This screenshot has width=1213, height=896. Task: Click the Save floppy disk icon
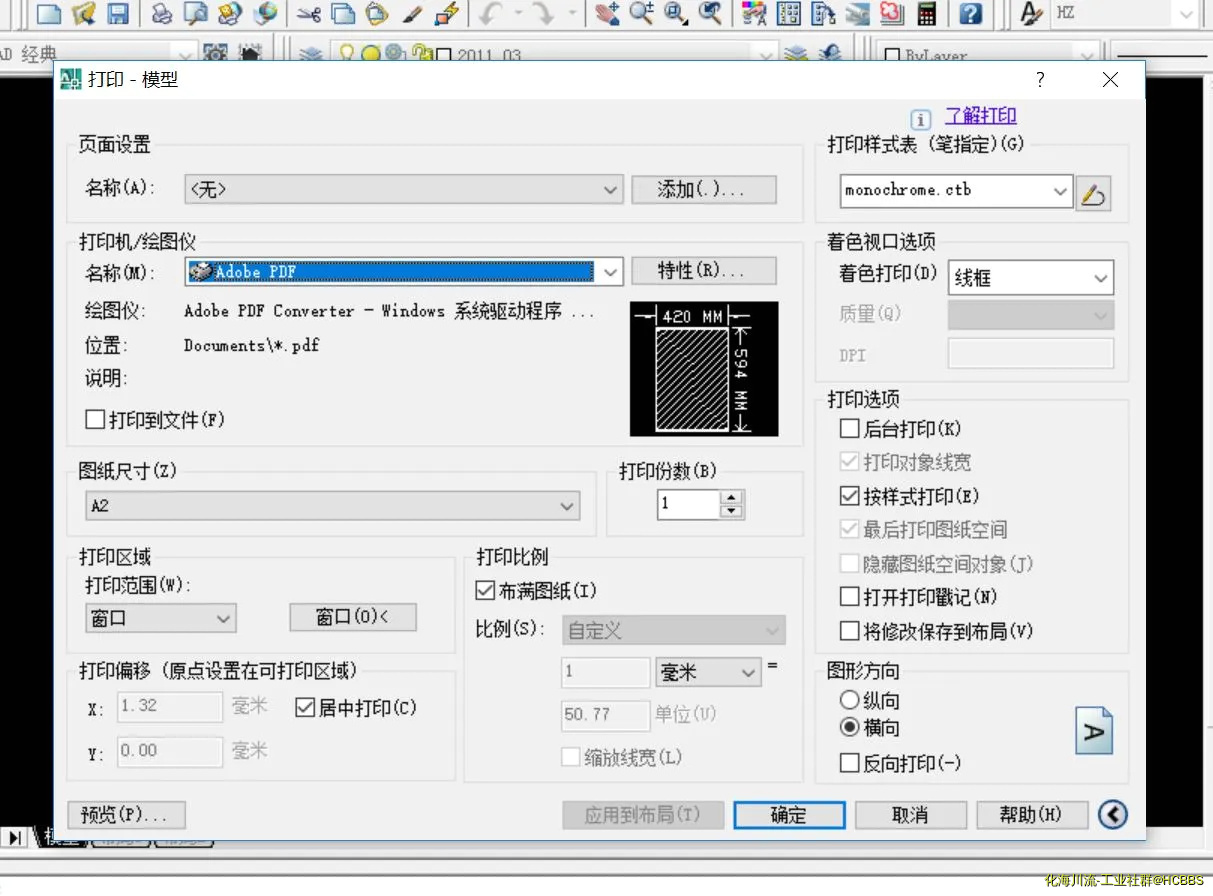pos(118,14)
